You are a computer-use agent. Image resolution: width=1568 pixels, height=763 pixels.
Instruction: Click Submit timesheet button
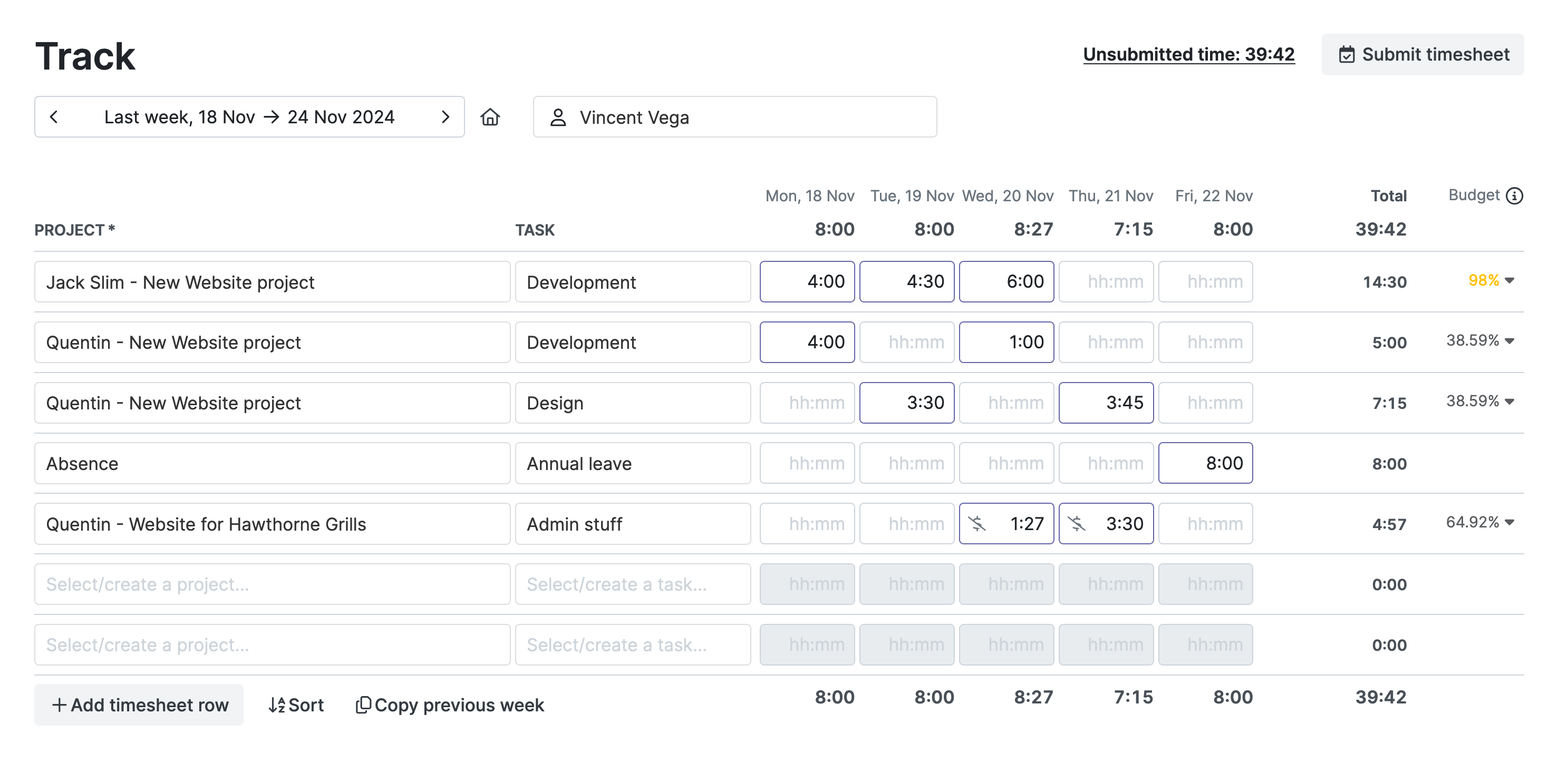1422,55
